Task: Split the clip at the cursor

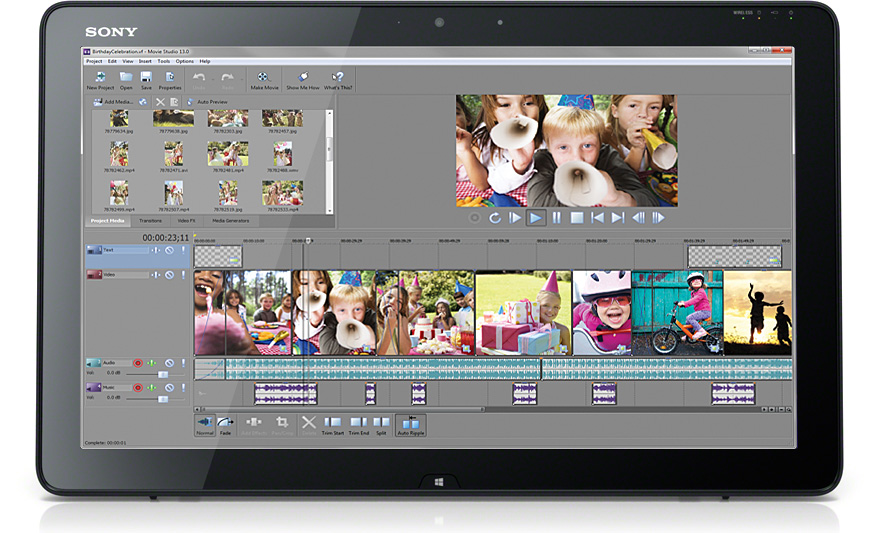Action: (x=381, y=425)
